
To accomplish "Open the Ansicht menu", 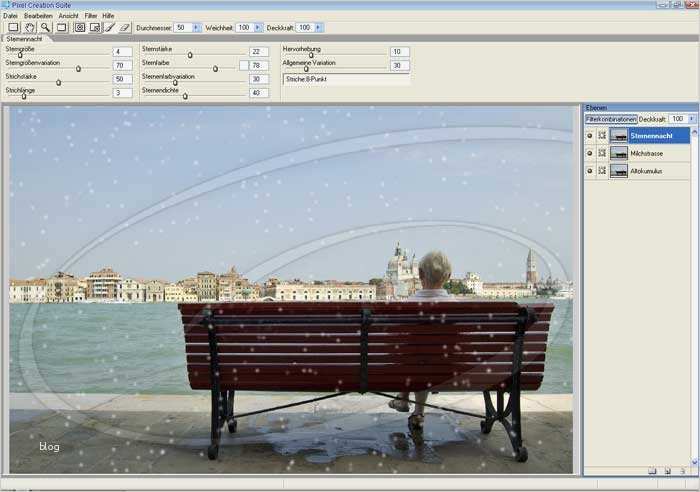I will [68, 16].
